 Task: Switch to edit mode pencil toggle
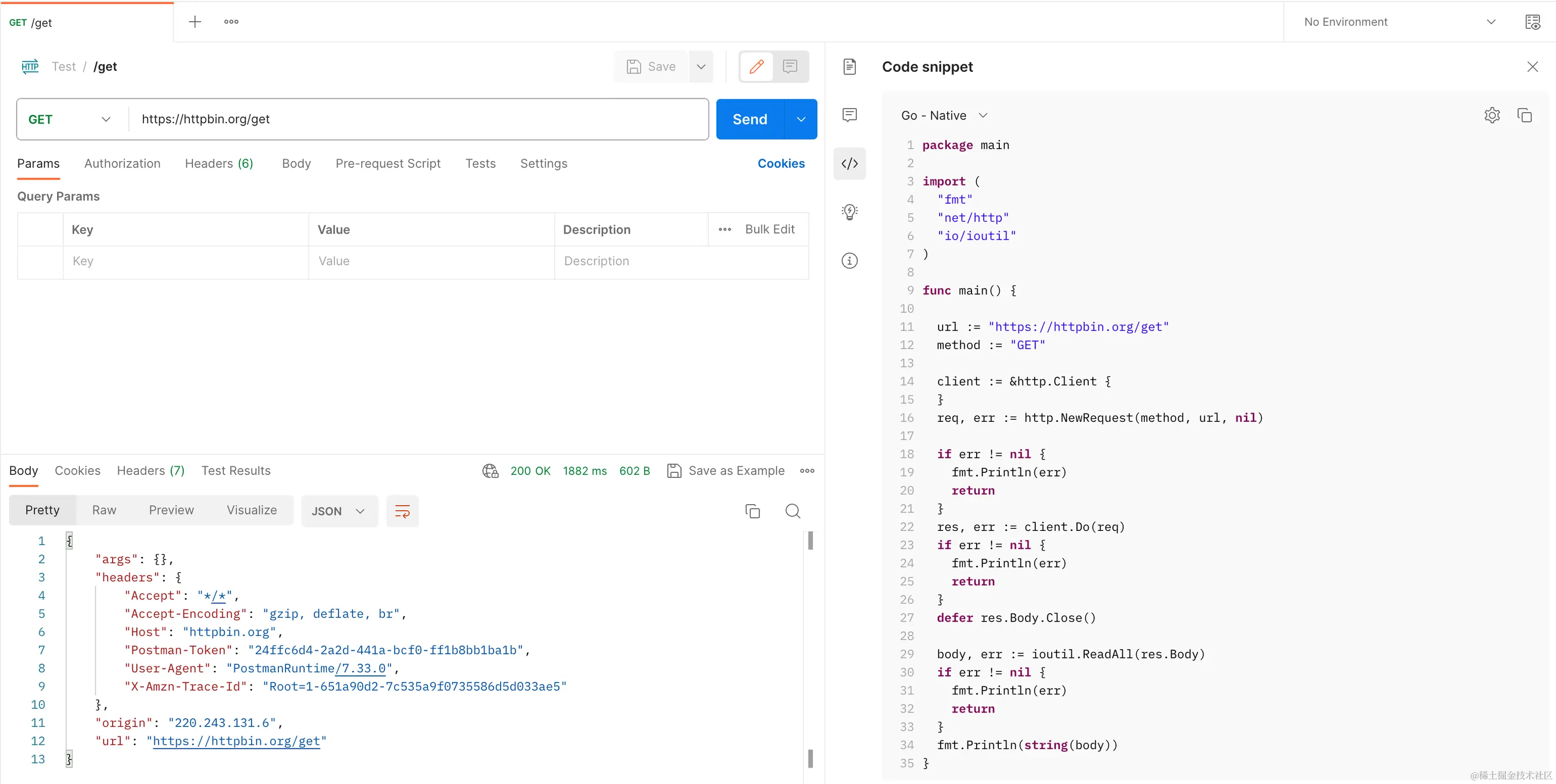(x=756, y=66)
